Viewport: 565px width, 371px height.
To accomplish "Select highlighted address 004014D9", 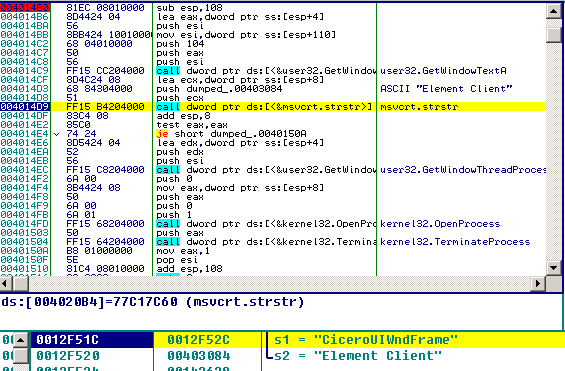I will coord(25,107).
